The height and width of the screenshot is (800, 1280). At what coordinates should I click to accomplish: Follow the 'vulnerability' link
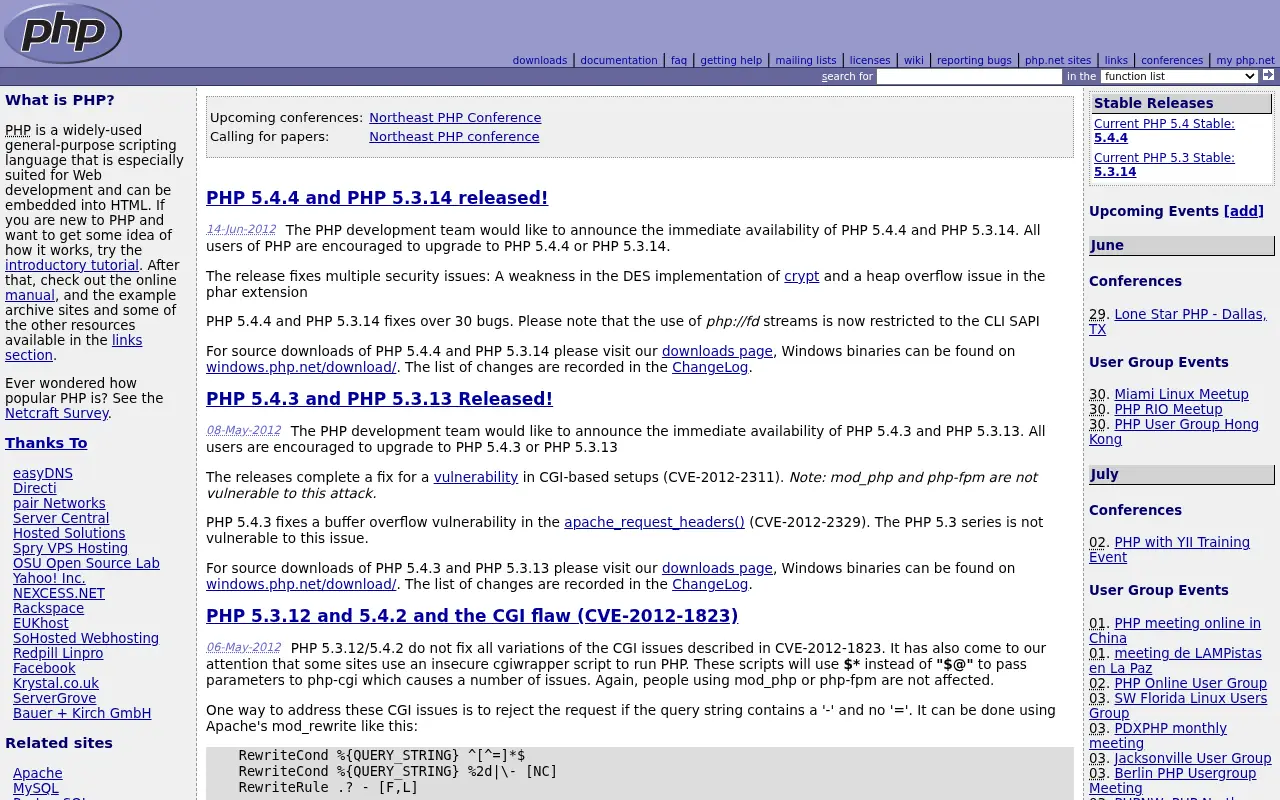pos(476,477)
